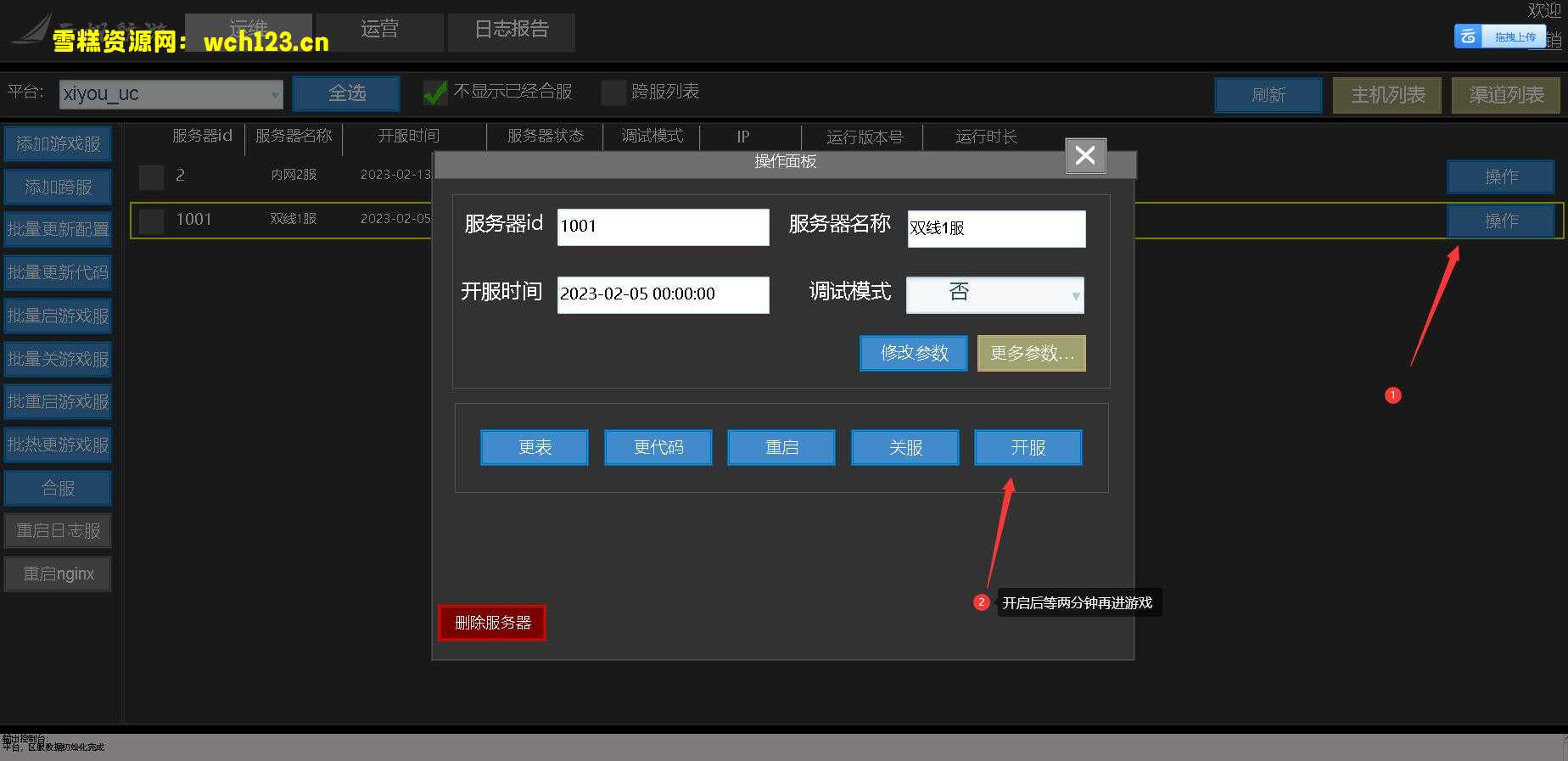Open 主机列表
This screenshot has width=1568, height=761.
coord(1387,95)
